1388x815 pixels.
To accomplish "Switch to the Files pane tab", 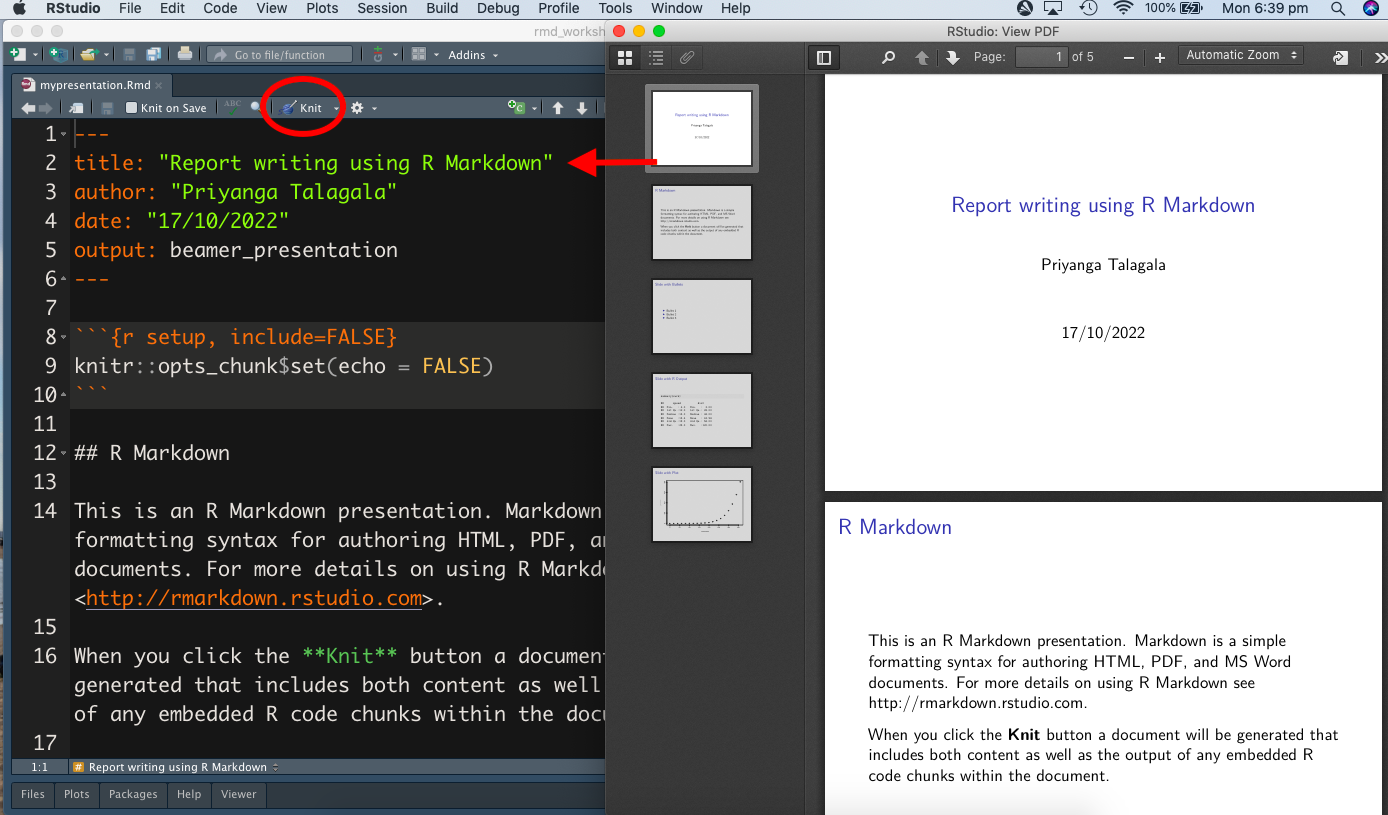I will pyautogui.click(x=33, y=794).
